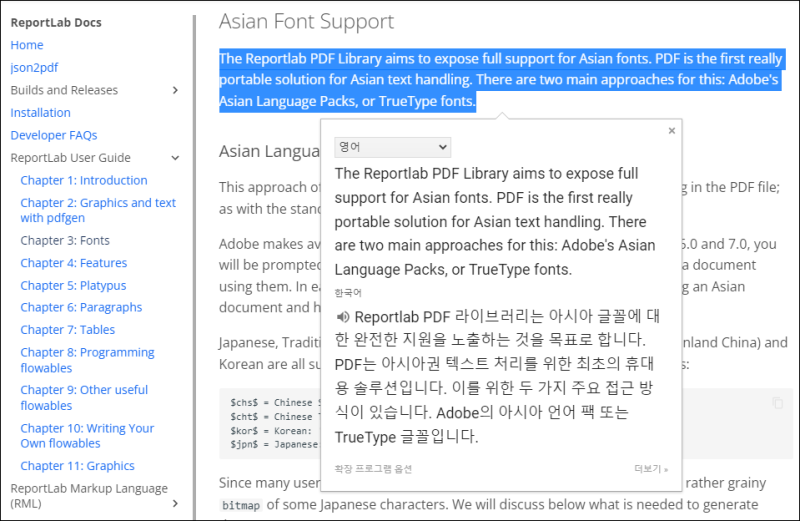
Task: Open Chapter 4: Features
Action: [73, 263]
